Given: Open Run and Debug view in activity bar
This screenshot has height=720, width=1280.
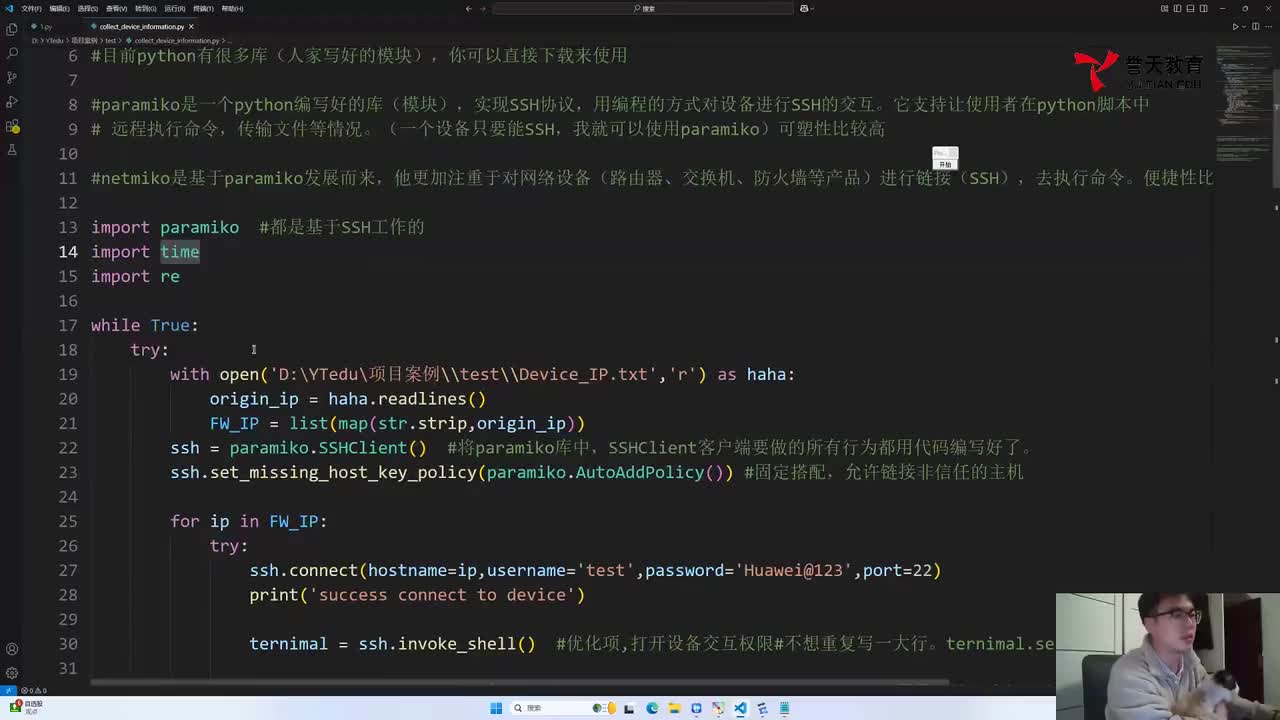Looking at the screenshot, I should tap(12, 101).
